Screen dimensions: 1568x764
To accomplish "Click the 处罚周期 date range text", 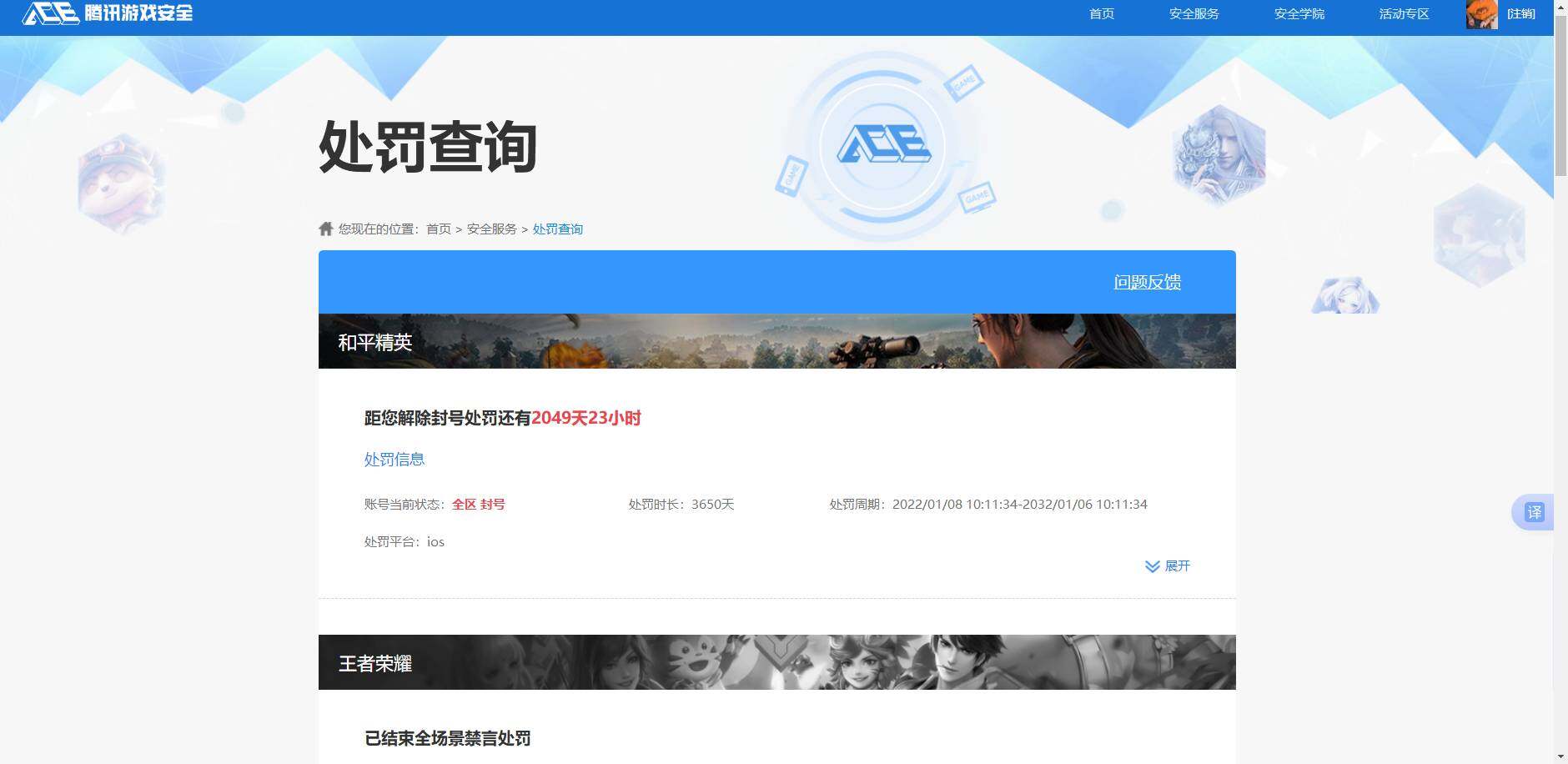I will click(988, 505).
